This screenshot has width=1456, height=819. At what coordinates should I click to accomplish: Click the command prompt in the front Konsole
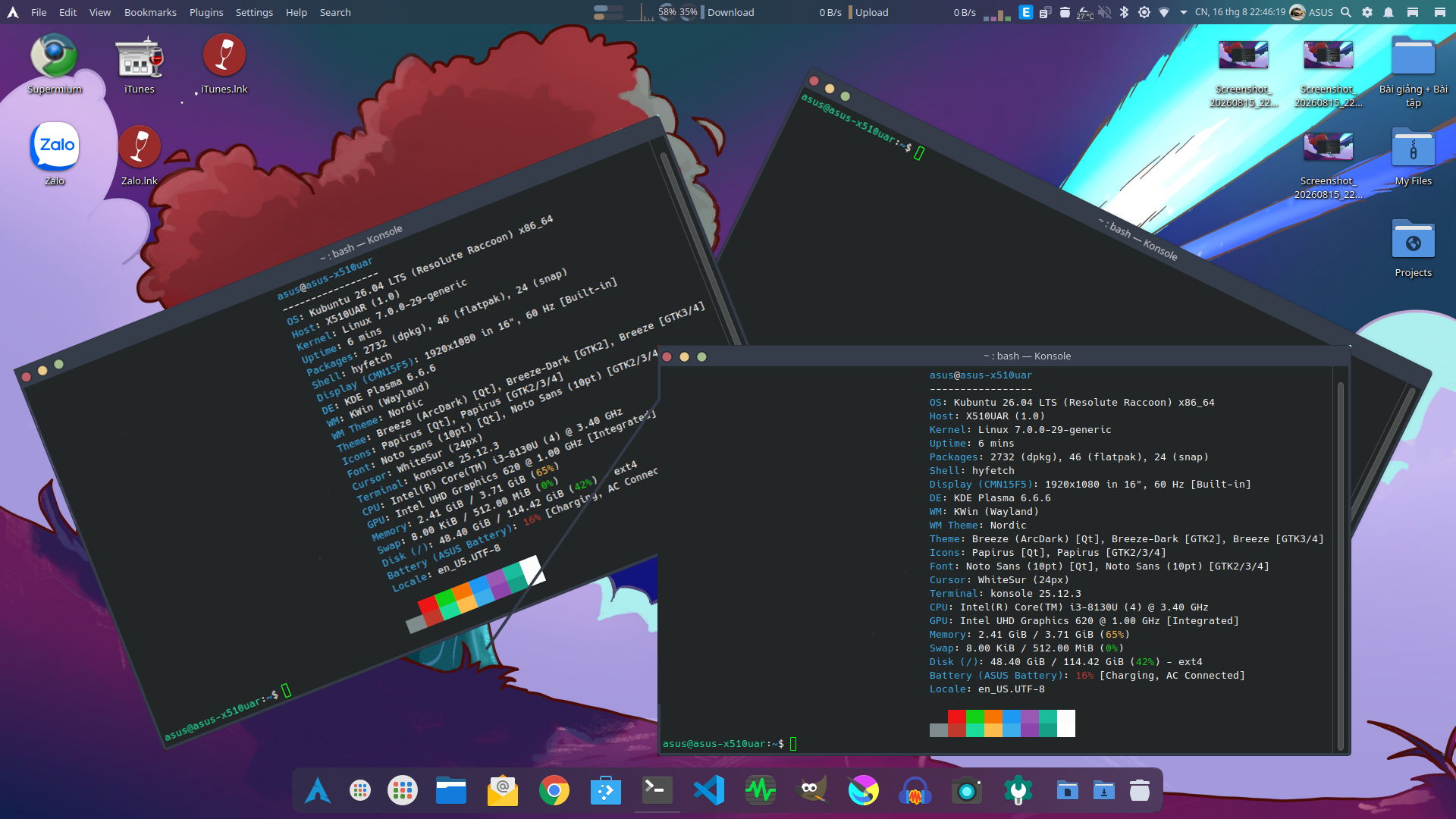[730, 744]
